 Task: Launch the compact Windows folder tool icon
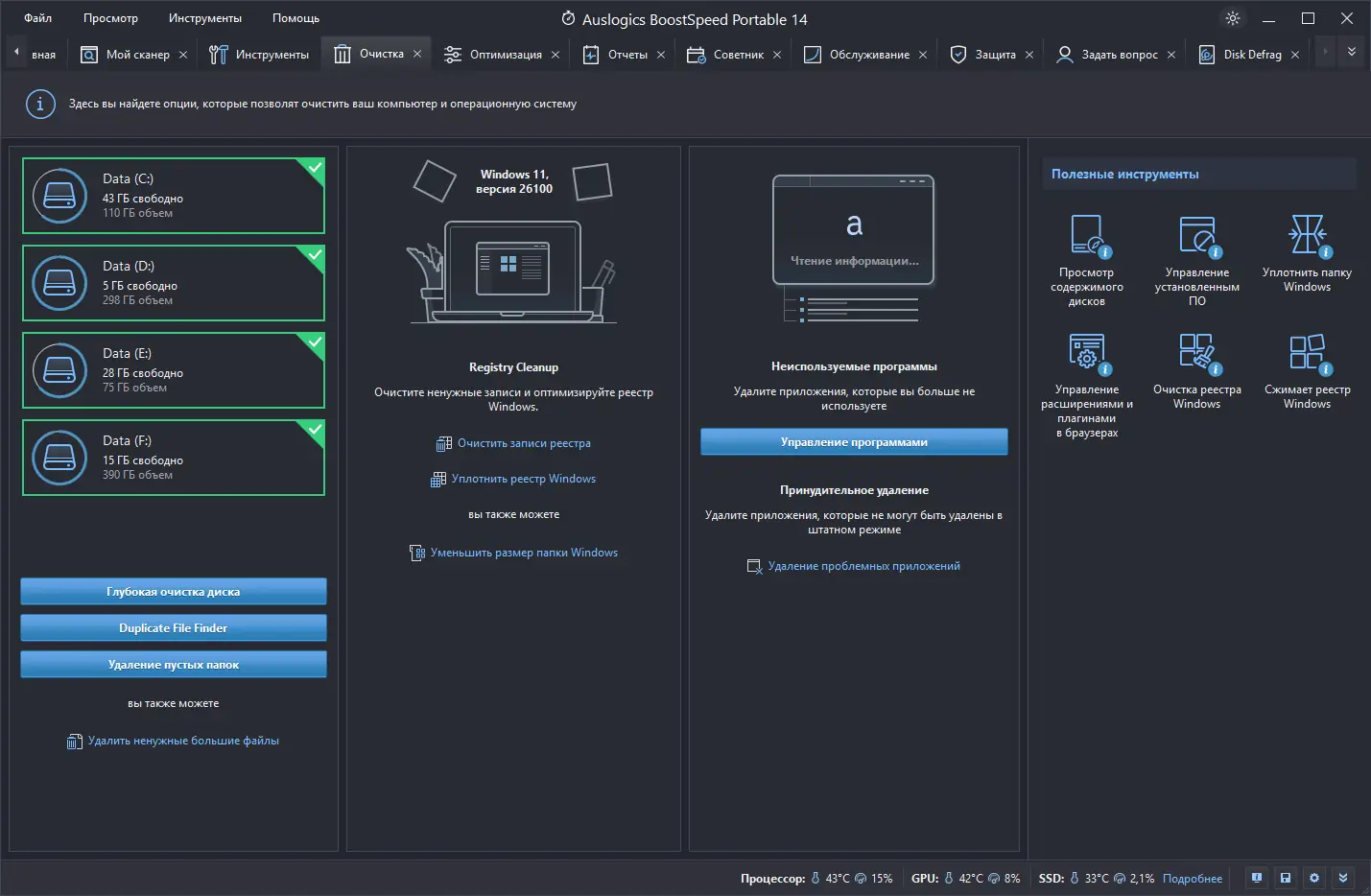tap(1308, 235)
